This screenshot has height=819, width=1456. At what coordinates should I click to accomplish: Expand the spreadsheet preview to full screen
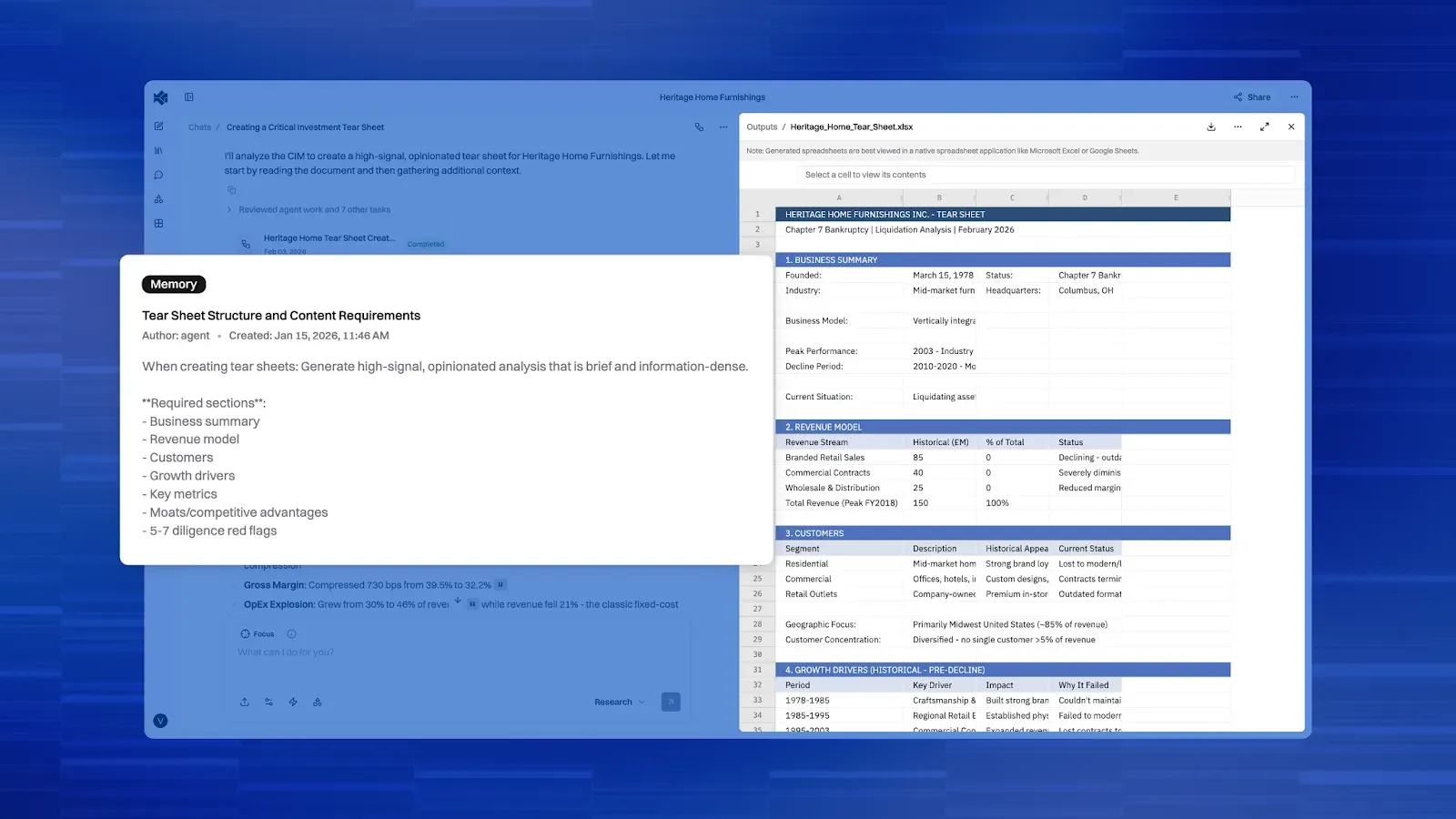pyautogui.click(x=1264, y=127)
